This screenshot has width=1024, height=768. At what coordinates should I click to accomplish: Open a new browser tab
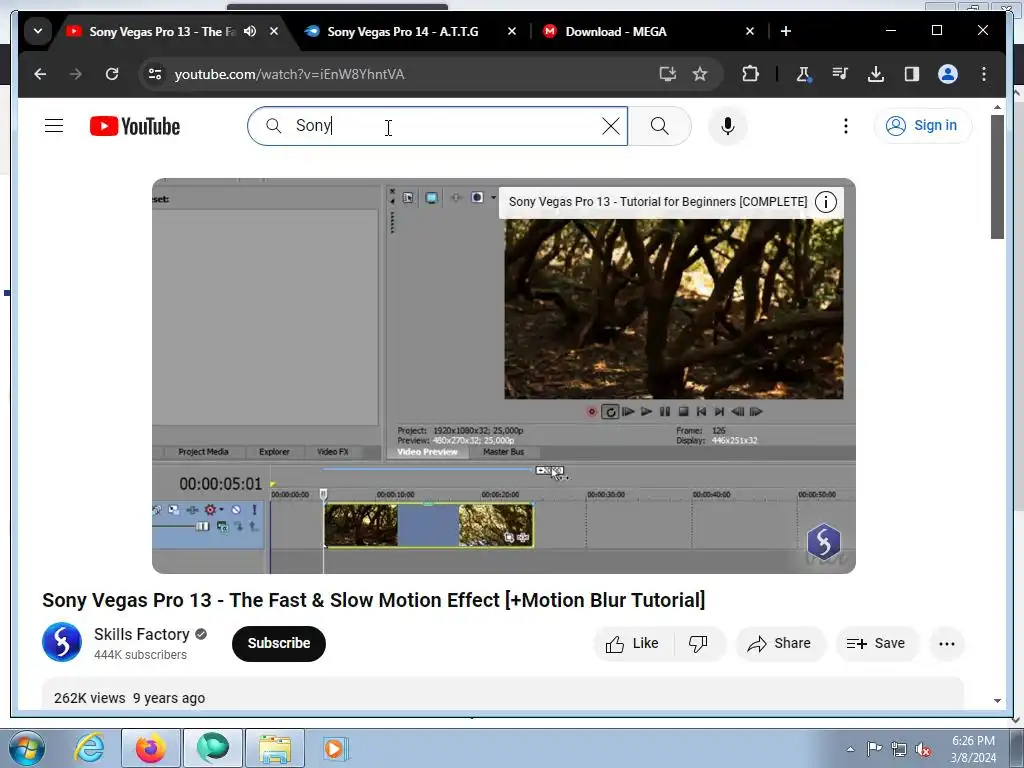tap(786, 31)
